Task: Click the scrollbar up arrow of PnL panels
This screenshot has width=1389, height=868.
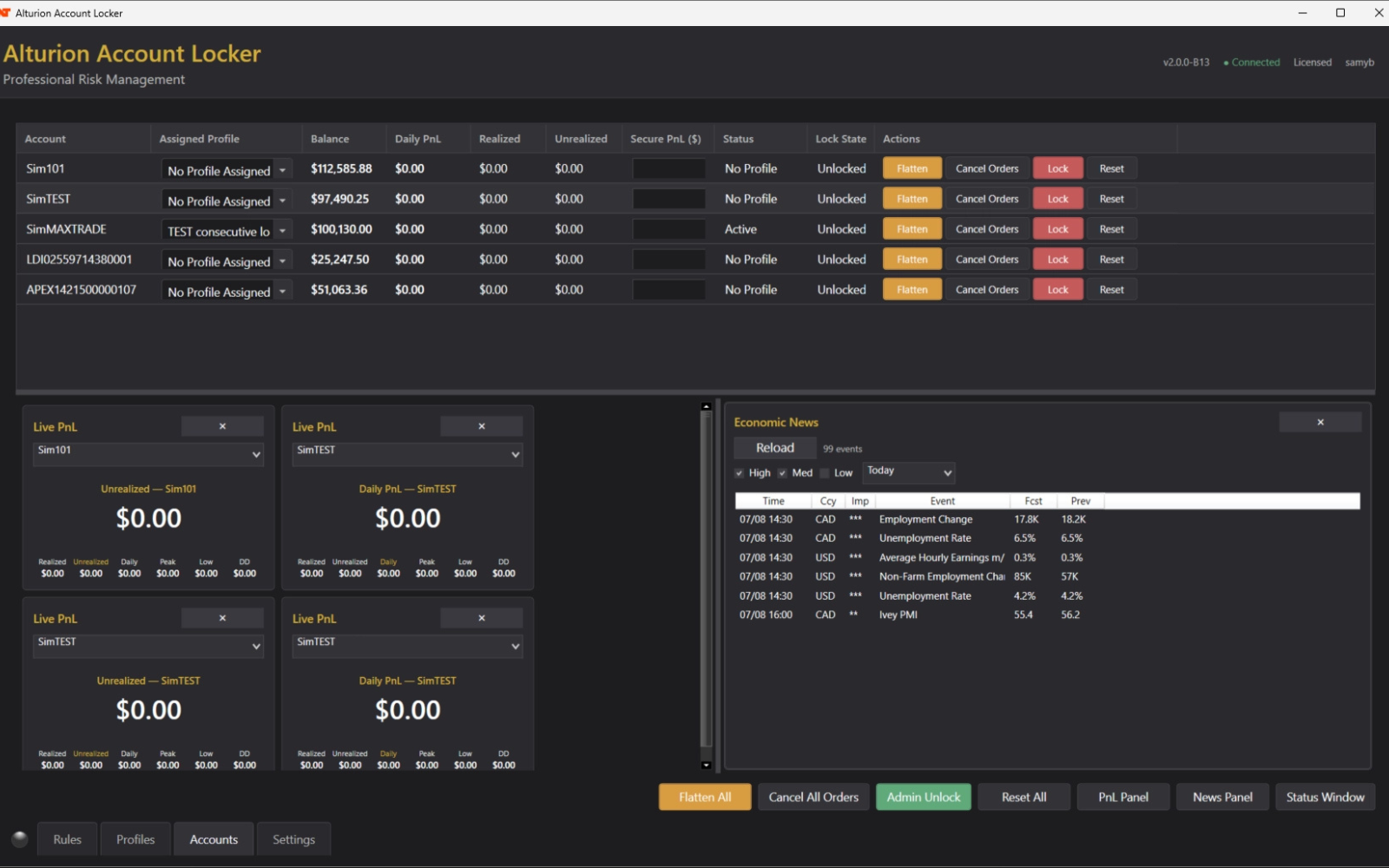Action: click(706, 406)
